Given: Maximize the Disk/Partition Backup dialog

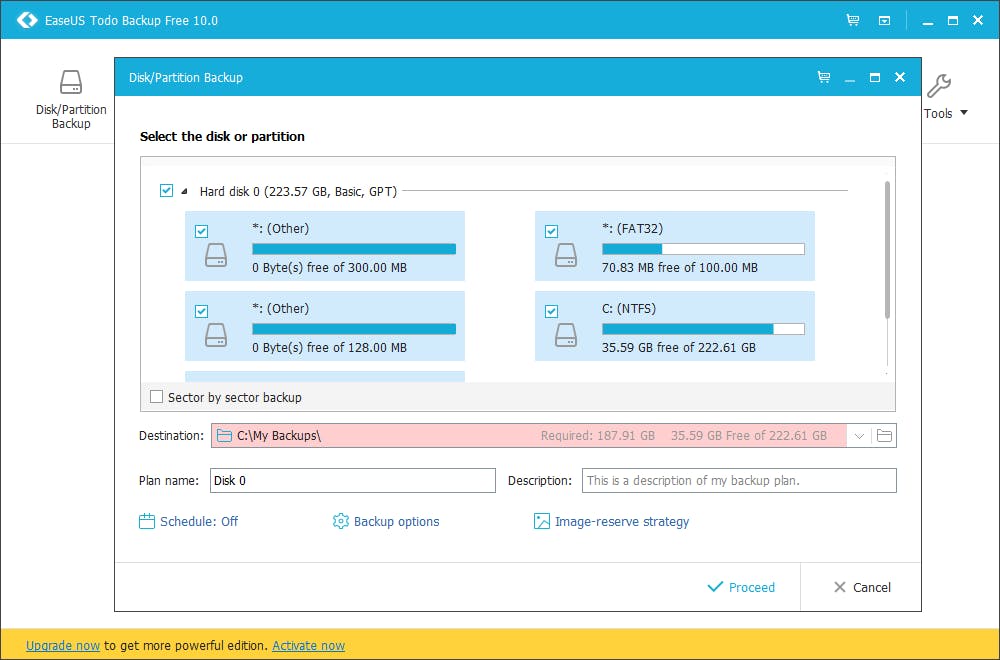Looking at the screenshot, I should pos(875,77).
